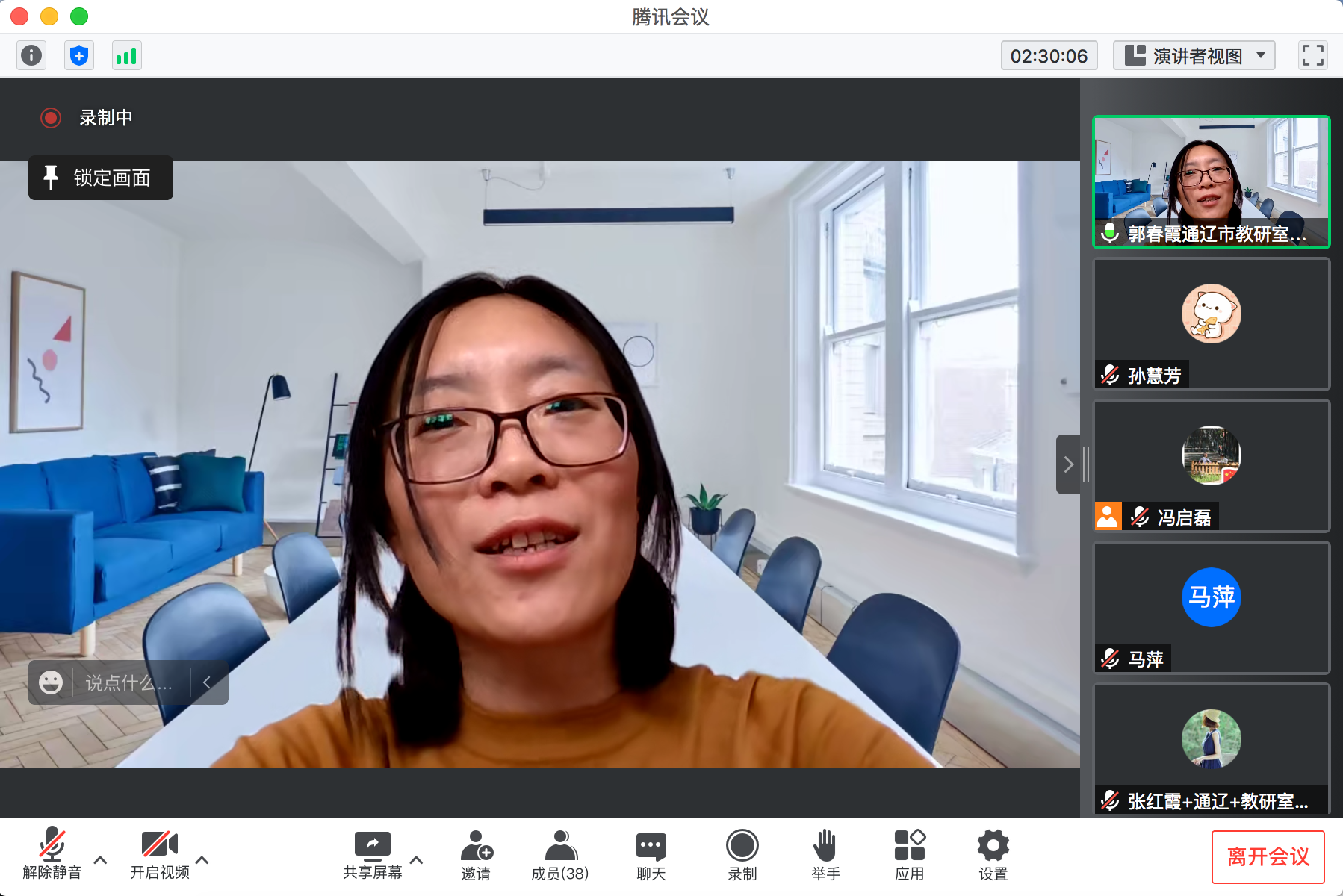Pin the video with 锁定画面

click(x=101, y=178)
